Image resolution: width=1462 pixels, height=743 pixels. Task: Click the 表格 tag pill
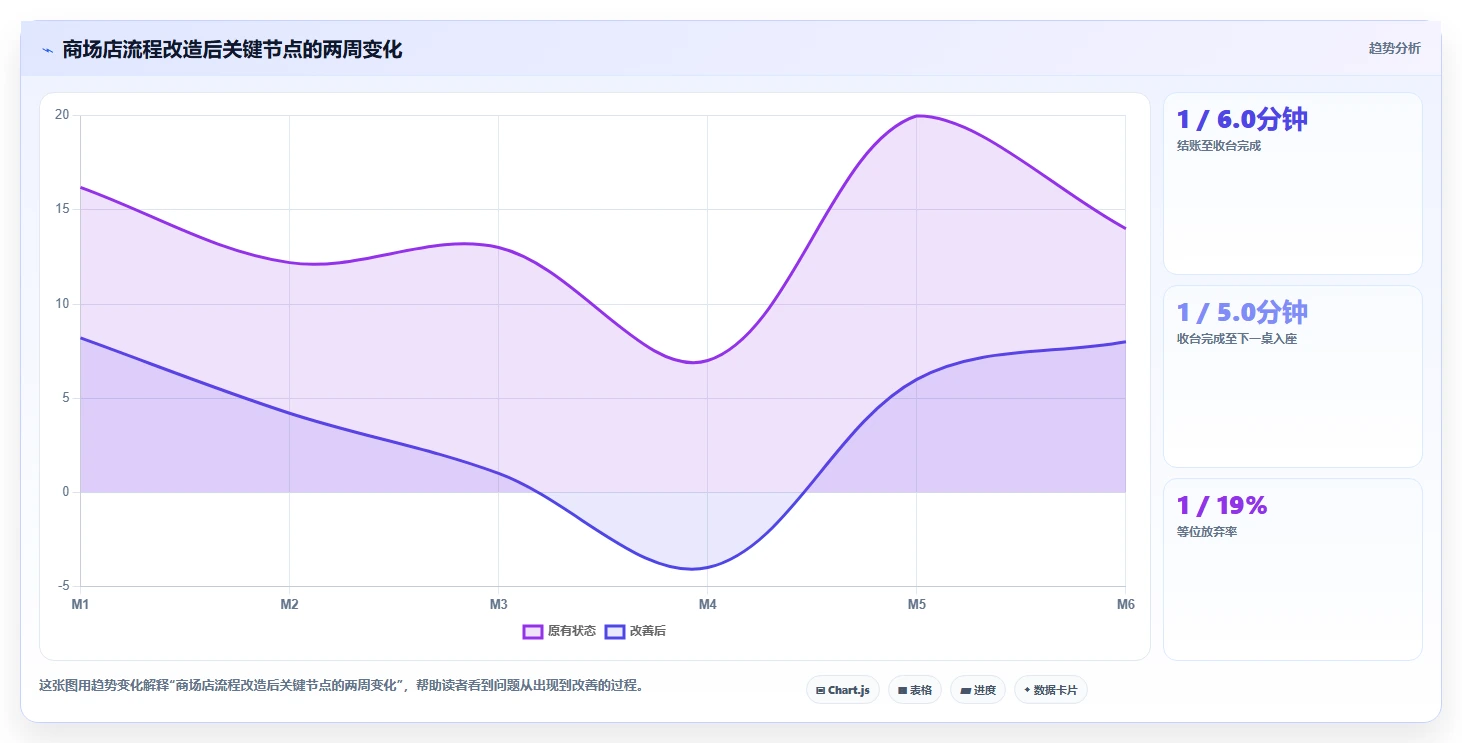pyautogui.click(x=915, y=690)
